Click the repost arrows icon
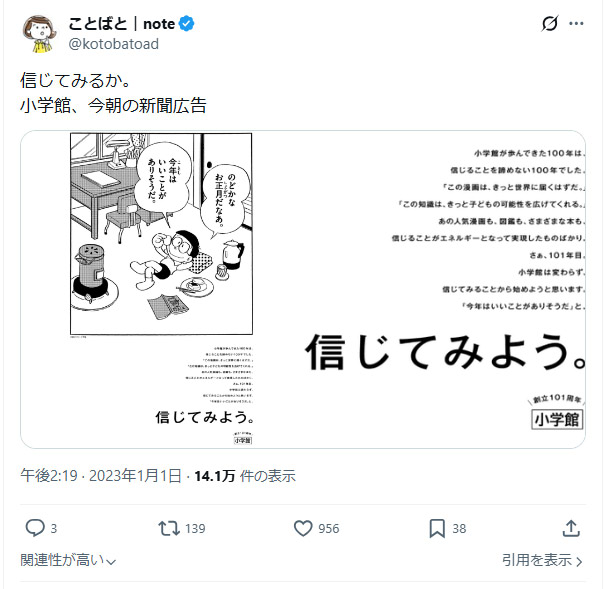The height and width of the screenshot is (589, 605). 169,528
